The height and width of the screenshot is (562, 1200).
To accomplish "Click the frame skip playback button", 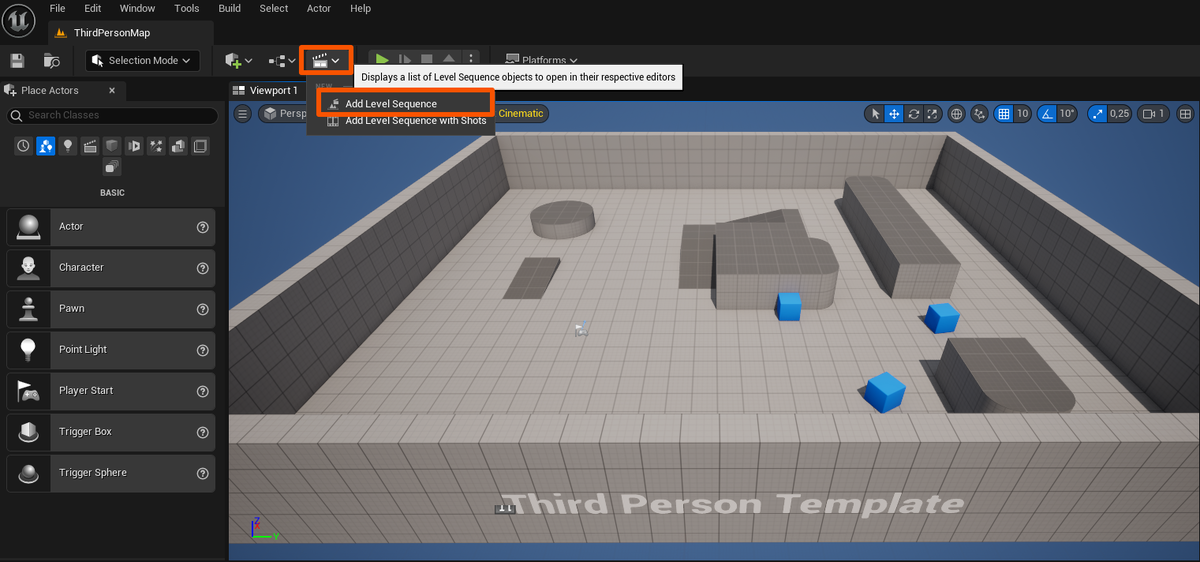I will click(405, 61).
